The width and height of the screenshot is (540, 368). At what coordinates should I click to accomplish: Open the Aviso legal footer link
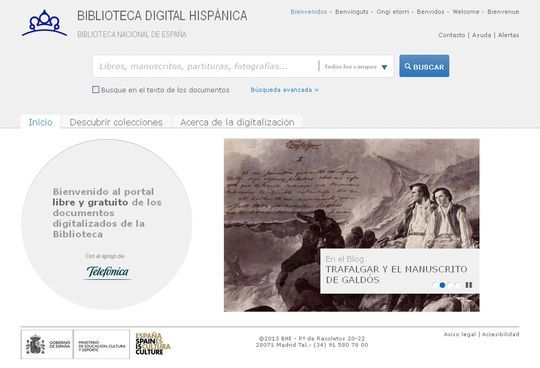(x=460, y=334)
